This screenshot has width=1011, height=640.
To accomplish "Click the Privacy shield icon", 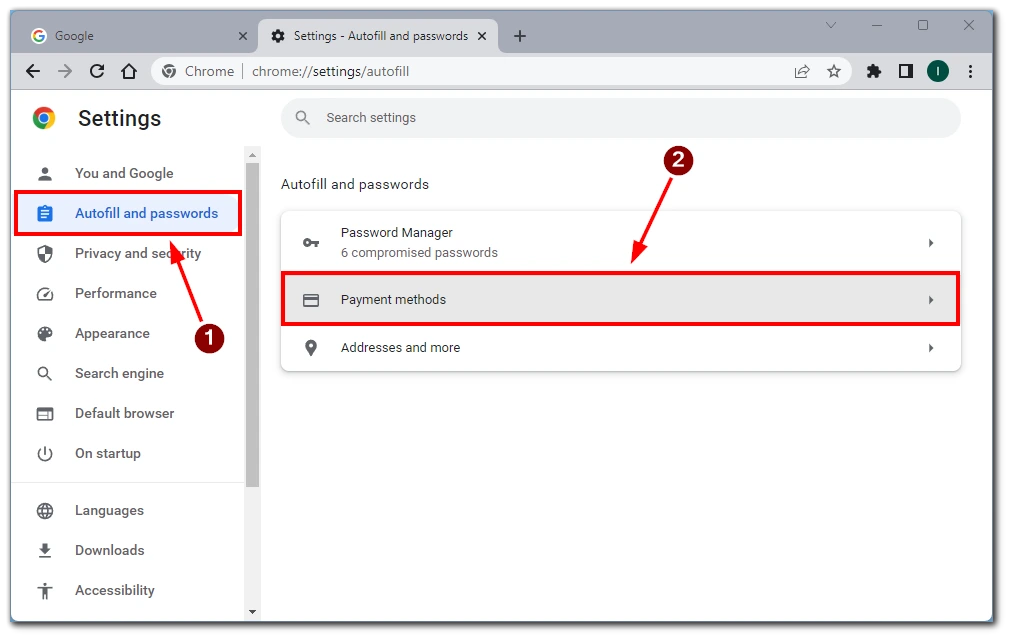I will 44,254.
